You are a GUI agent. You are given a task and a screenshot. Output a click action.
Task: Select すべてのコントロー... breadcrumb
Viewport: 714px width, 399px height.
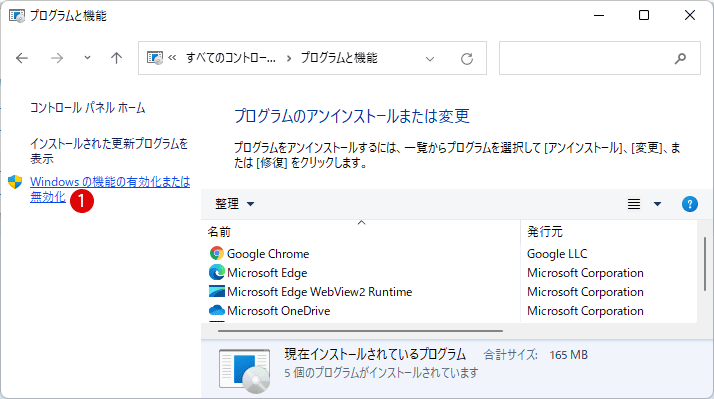(231, 58)
